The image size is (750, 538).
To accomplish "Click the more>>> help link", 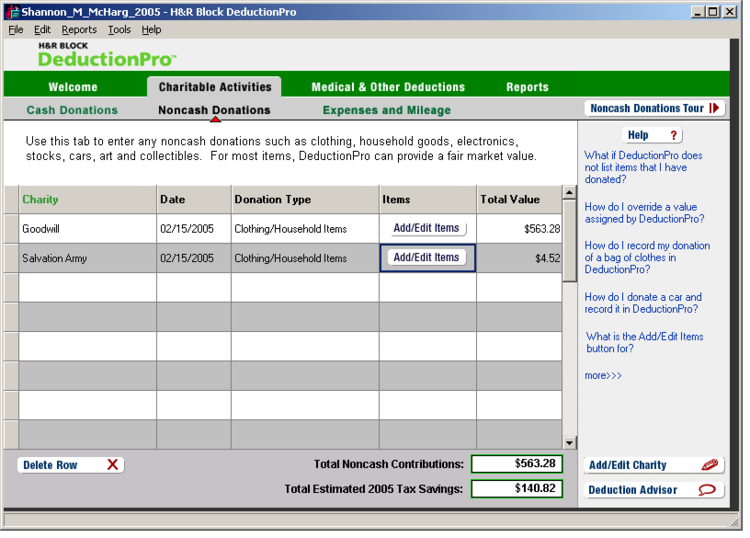I will (x=603, y=375).
